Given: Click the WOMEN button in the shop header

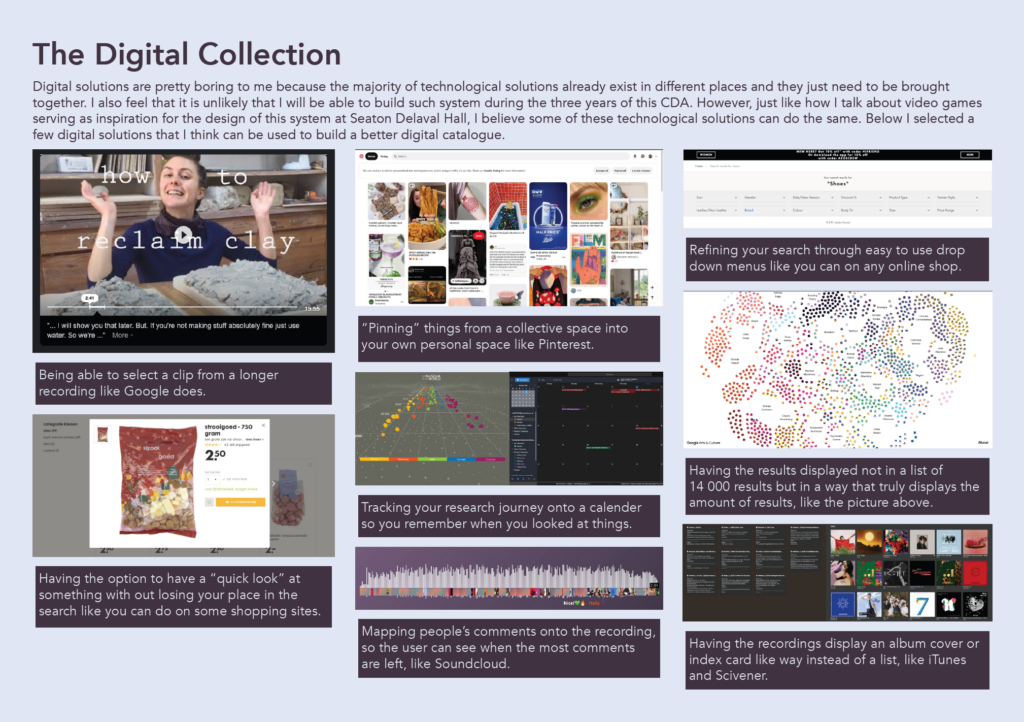Looking at the screenshot, I should click(x=706, y=155).
